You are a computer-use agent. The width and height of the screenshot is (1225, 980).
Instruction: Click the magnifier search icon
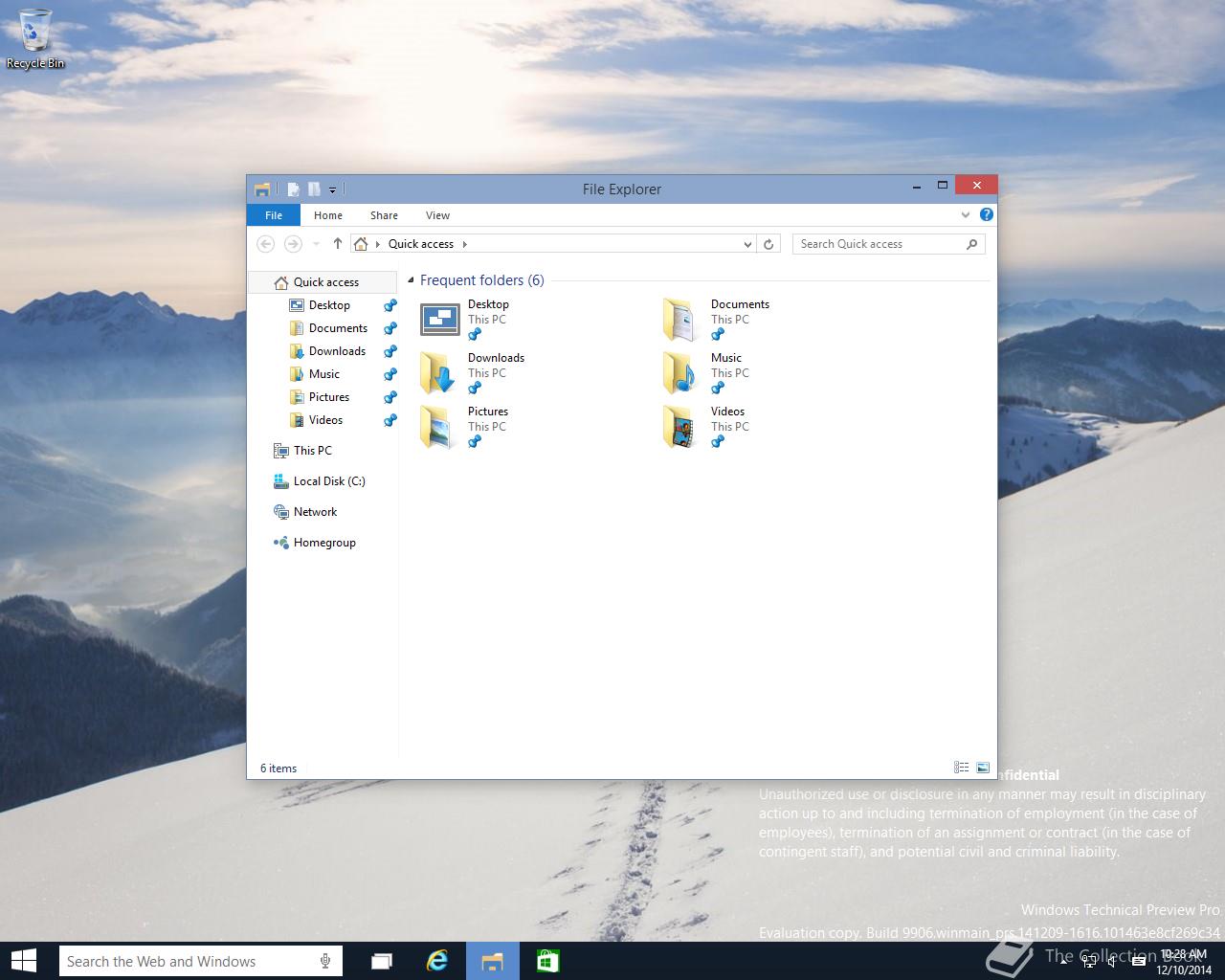971,244
